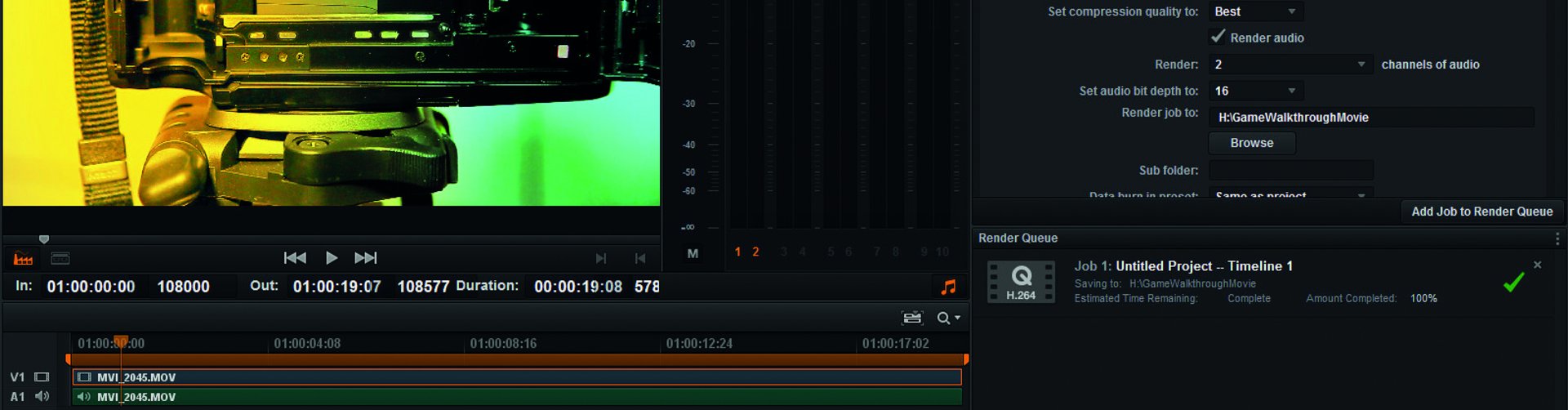Click the Browse button
This screenshot has width=1568, height=410.
tap(1252, 143)
